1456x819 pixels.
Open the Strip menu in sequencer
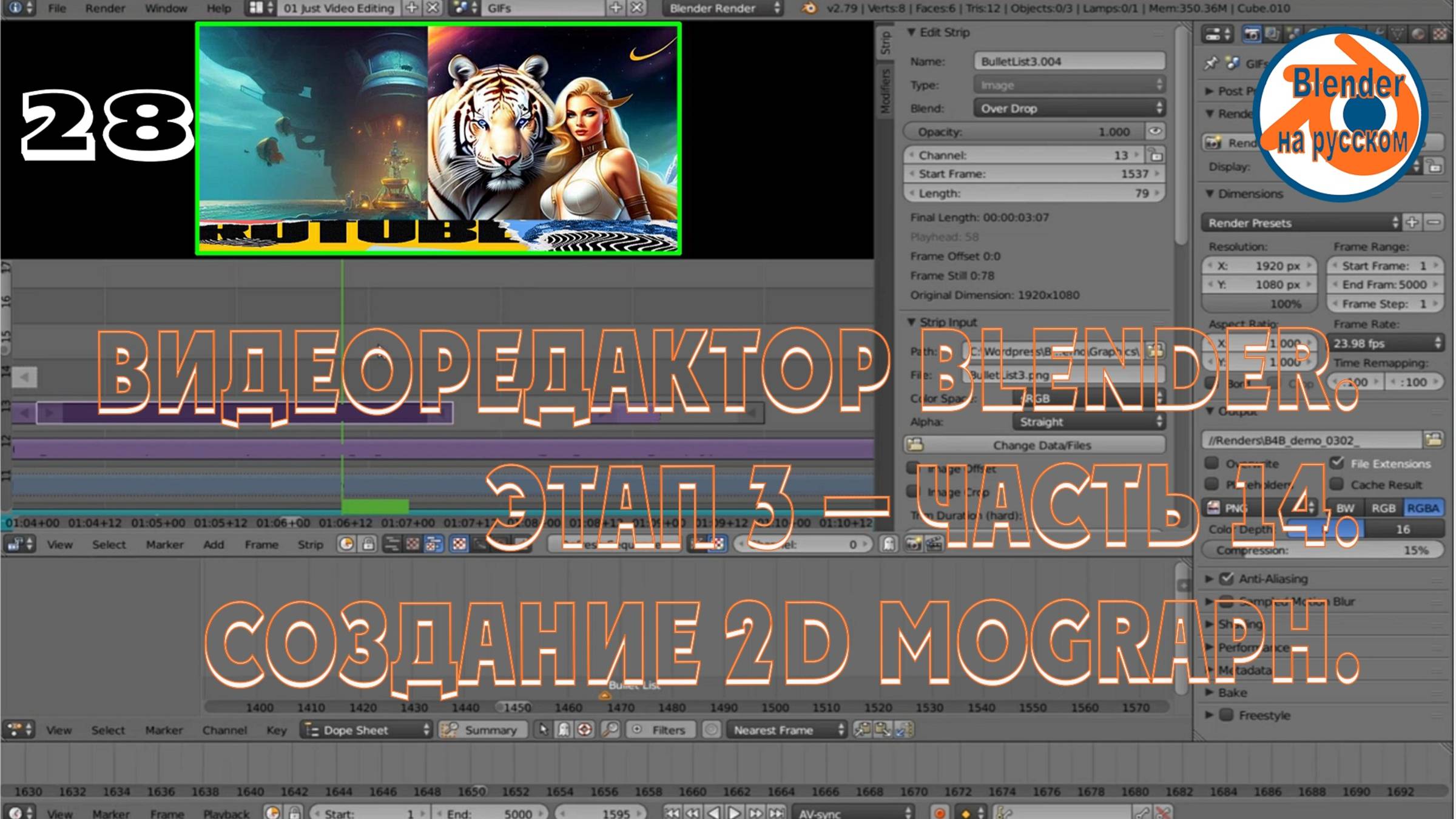tap(309, 545)
